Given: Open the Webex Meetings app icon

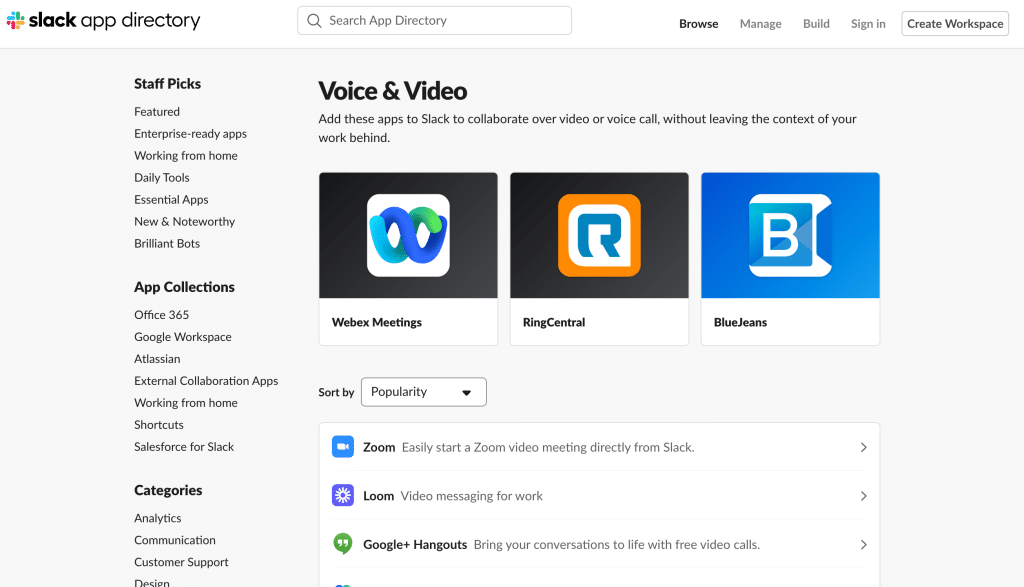Looking at the screenshot, I should coord(408,236).
